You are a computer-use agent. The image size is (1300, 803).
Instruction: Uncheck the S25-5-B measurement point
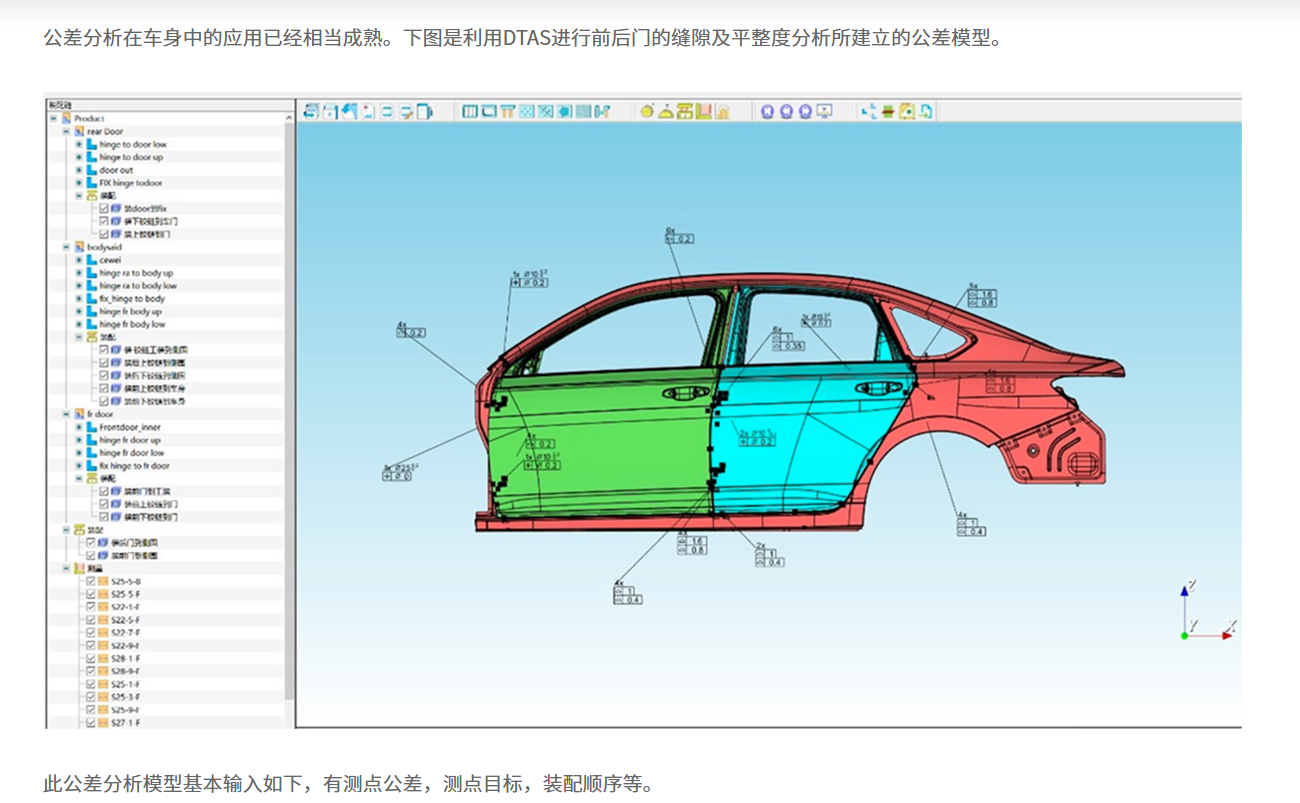(90, 581)
